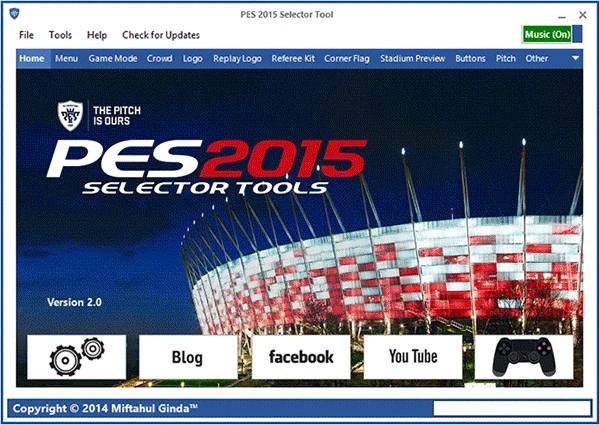This screenshot has width=600, height=425.
Task: Switch to the Pitch tab
Action: pos(505,59)
